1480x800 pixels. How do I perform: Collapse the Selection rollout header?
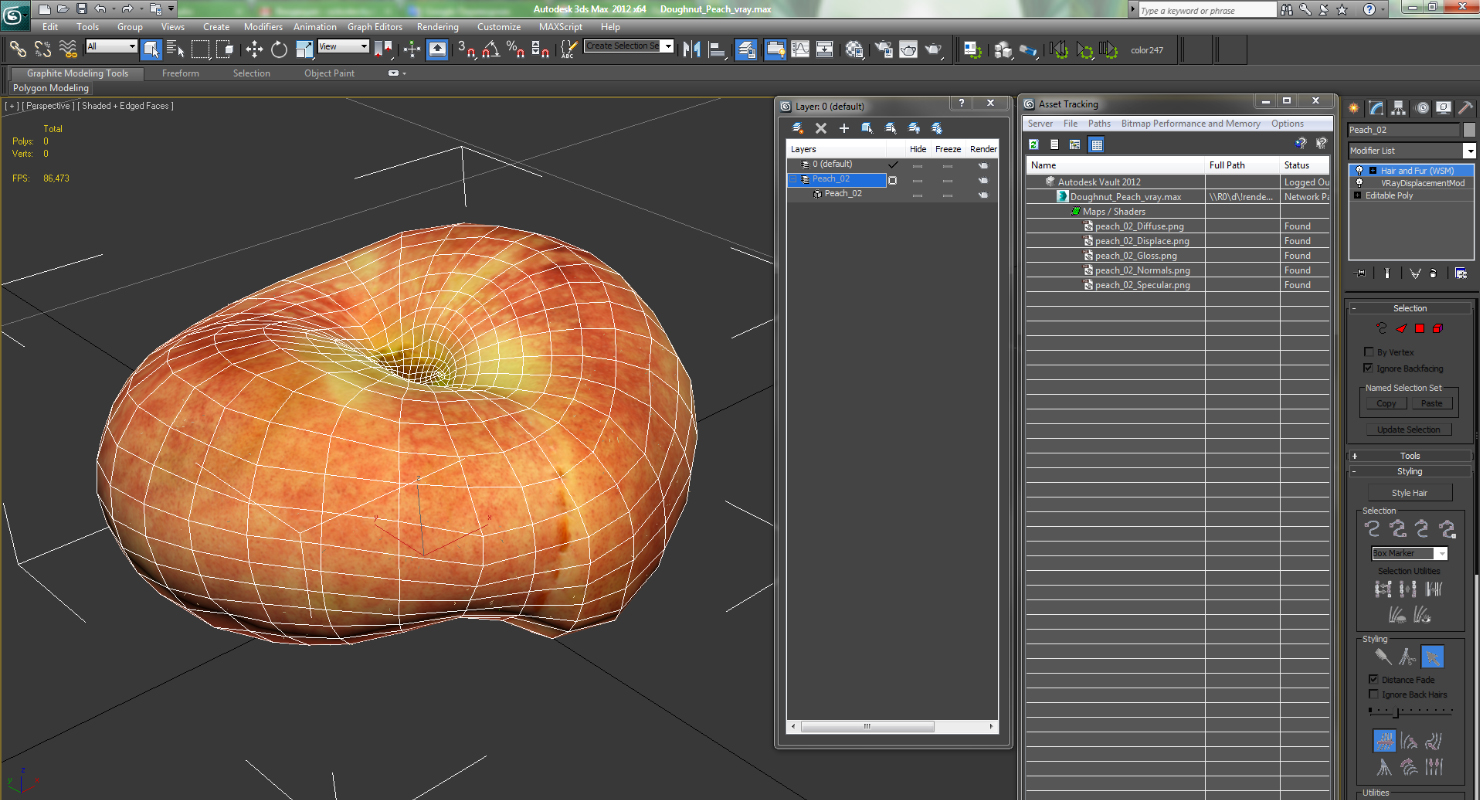tap(1410, 308)
